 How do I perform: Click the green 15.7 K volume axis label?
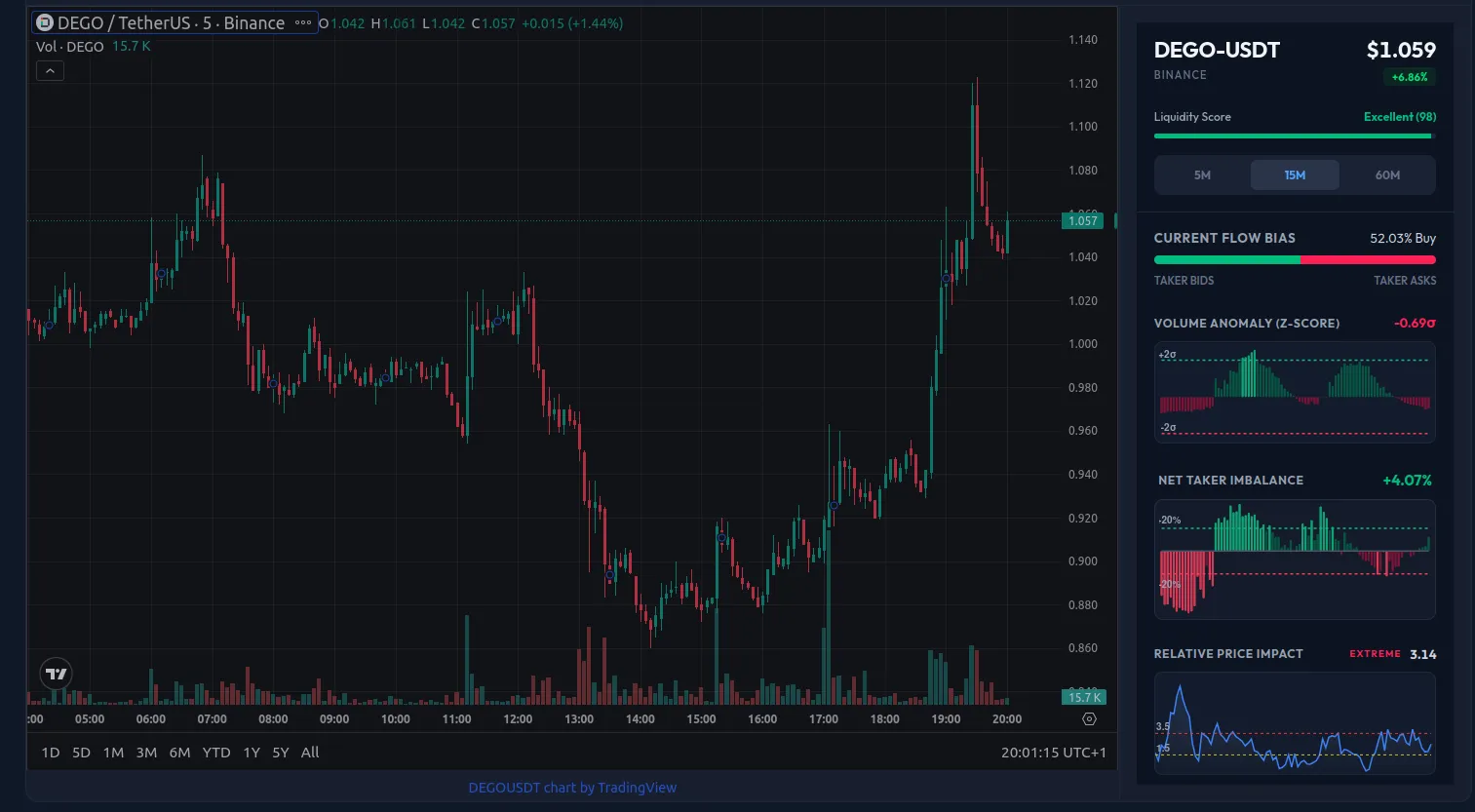pos(1082,697)
